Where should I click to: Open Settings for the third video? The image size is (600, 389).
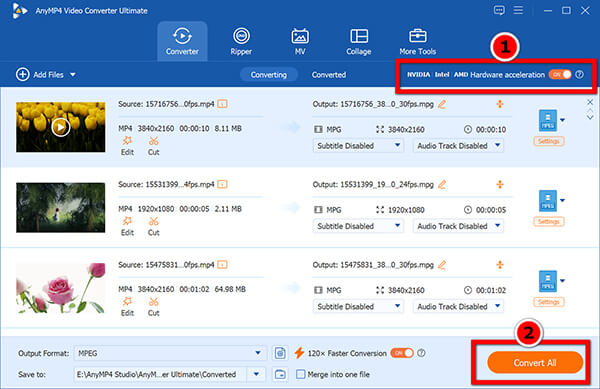548,302
